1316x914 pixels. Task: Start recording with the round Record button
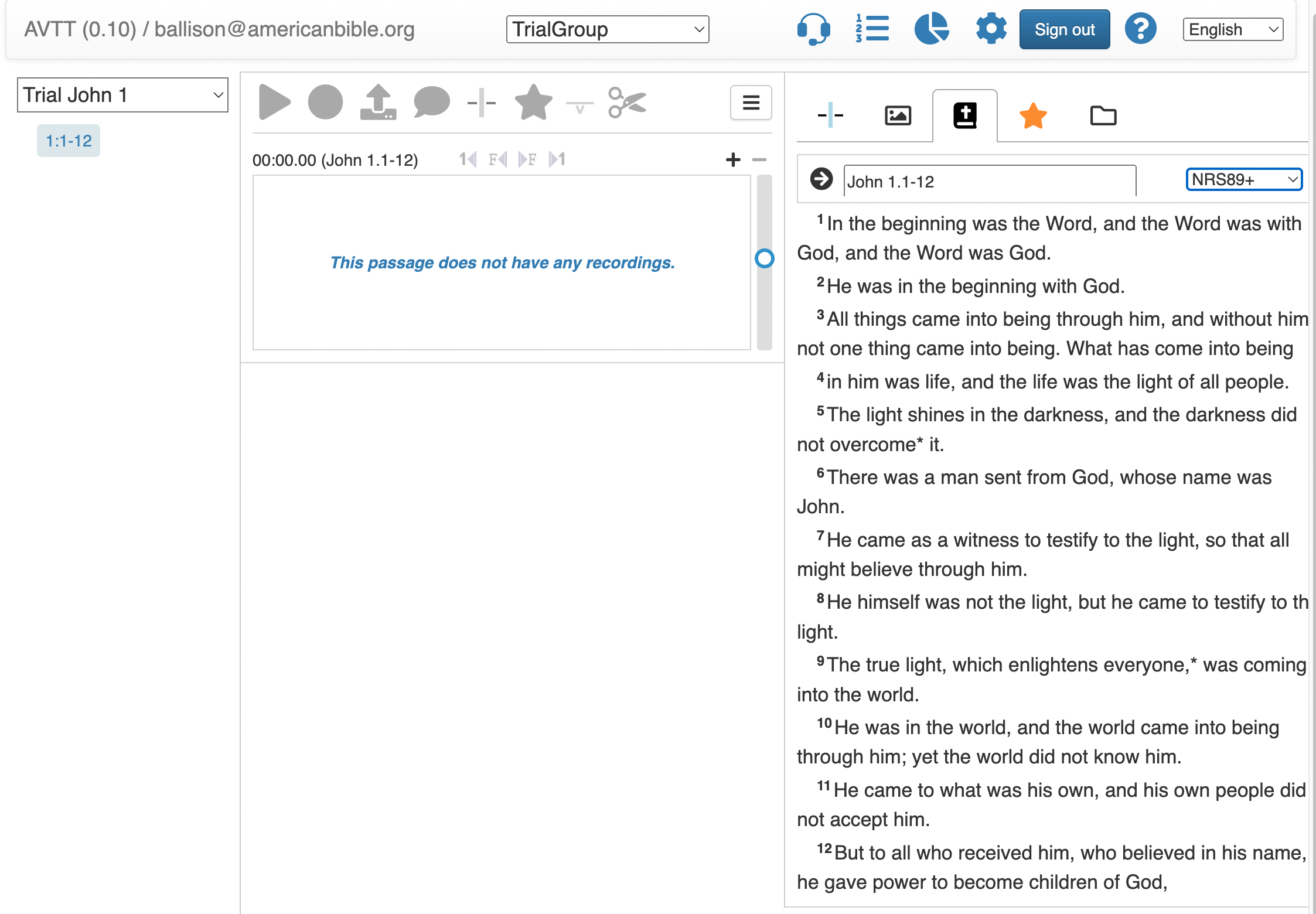pyautogui.click(x=325, y=103)
